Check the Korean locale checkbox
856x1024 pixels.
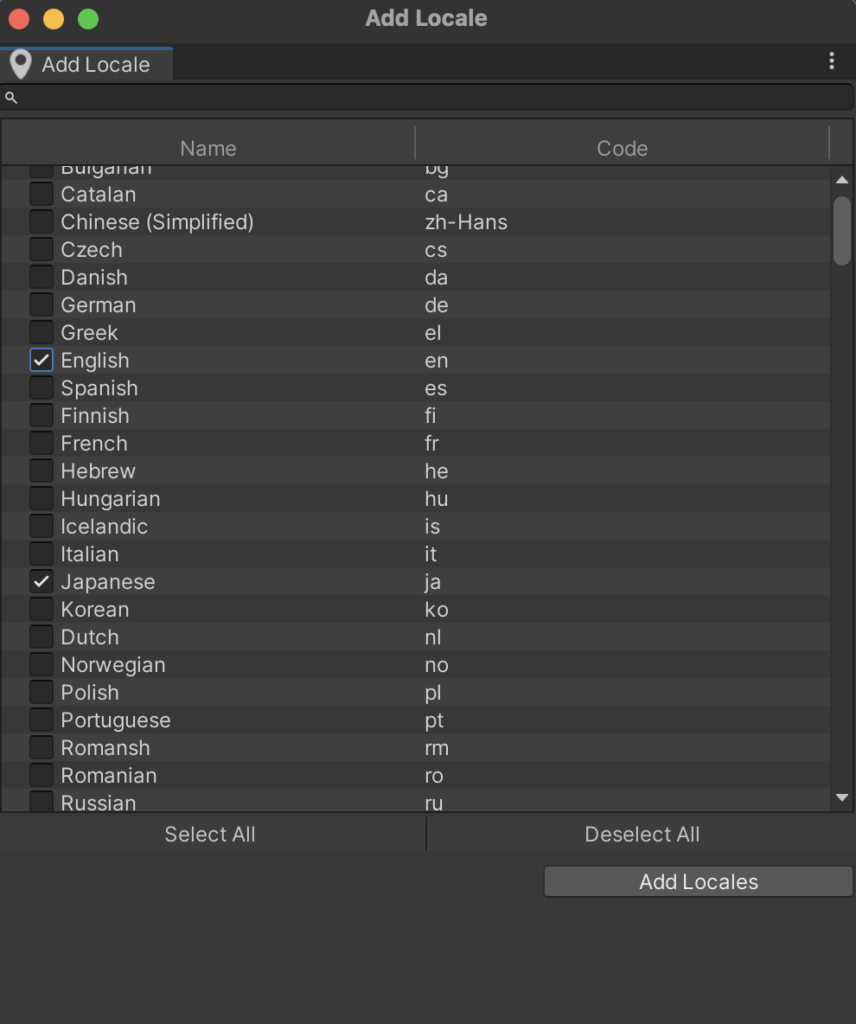click(x=41, y=610)
